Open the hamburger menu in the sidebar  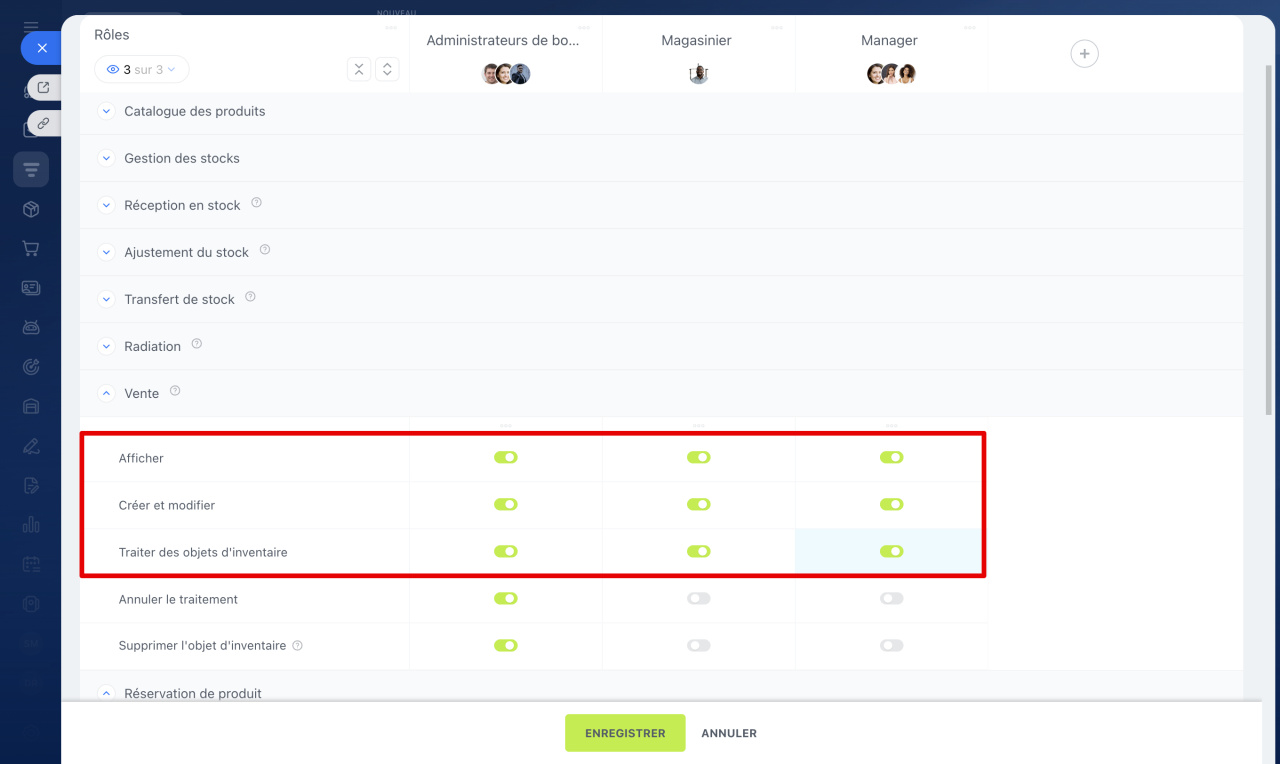pyautogui.click(x=31, y=27)
